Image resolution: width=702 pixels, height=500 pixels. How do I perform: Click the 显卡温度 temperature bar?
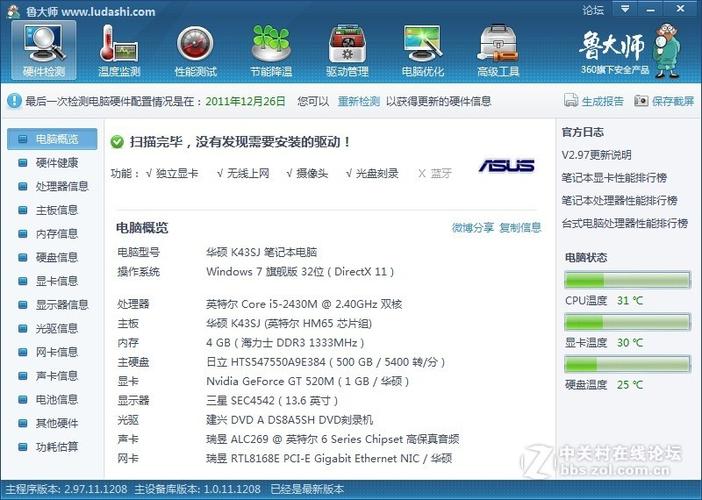627,322
